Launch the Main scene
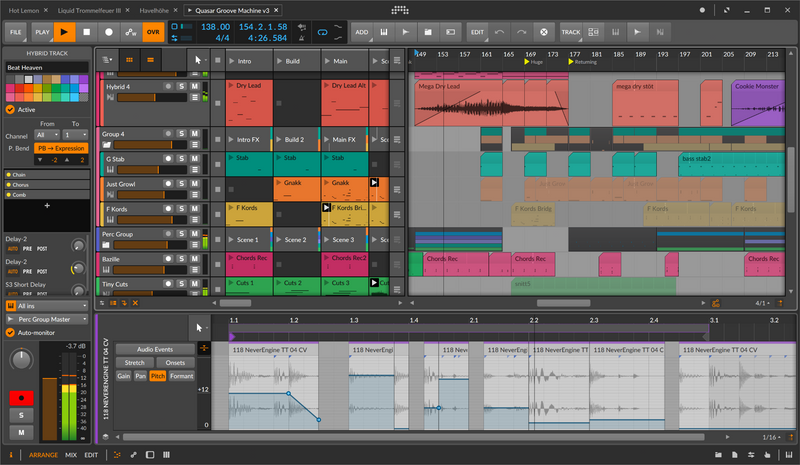This screenshot has width=800, height=465. pos(327,61)
